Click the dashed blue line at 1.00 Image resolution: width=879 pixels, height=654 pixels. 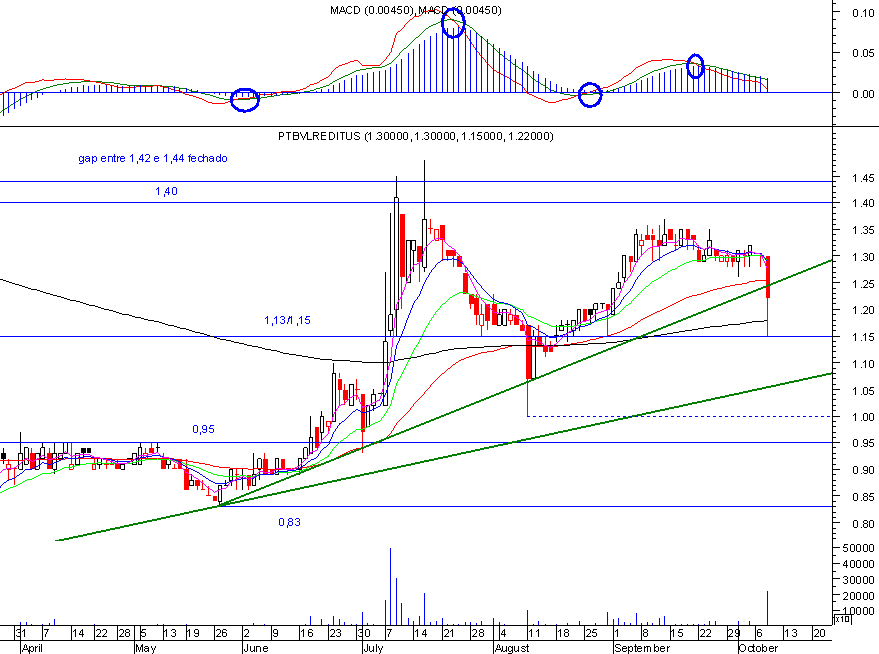(679, 416)
